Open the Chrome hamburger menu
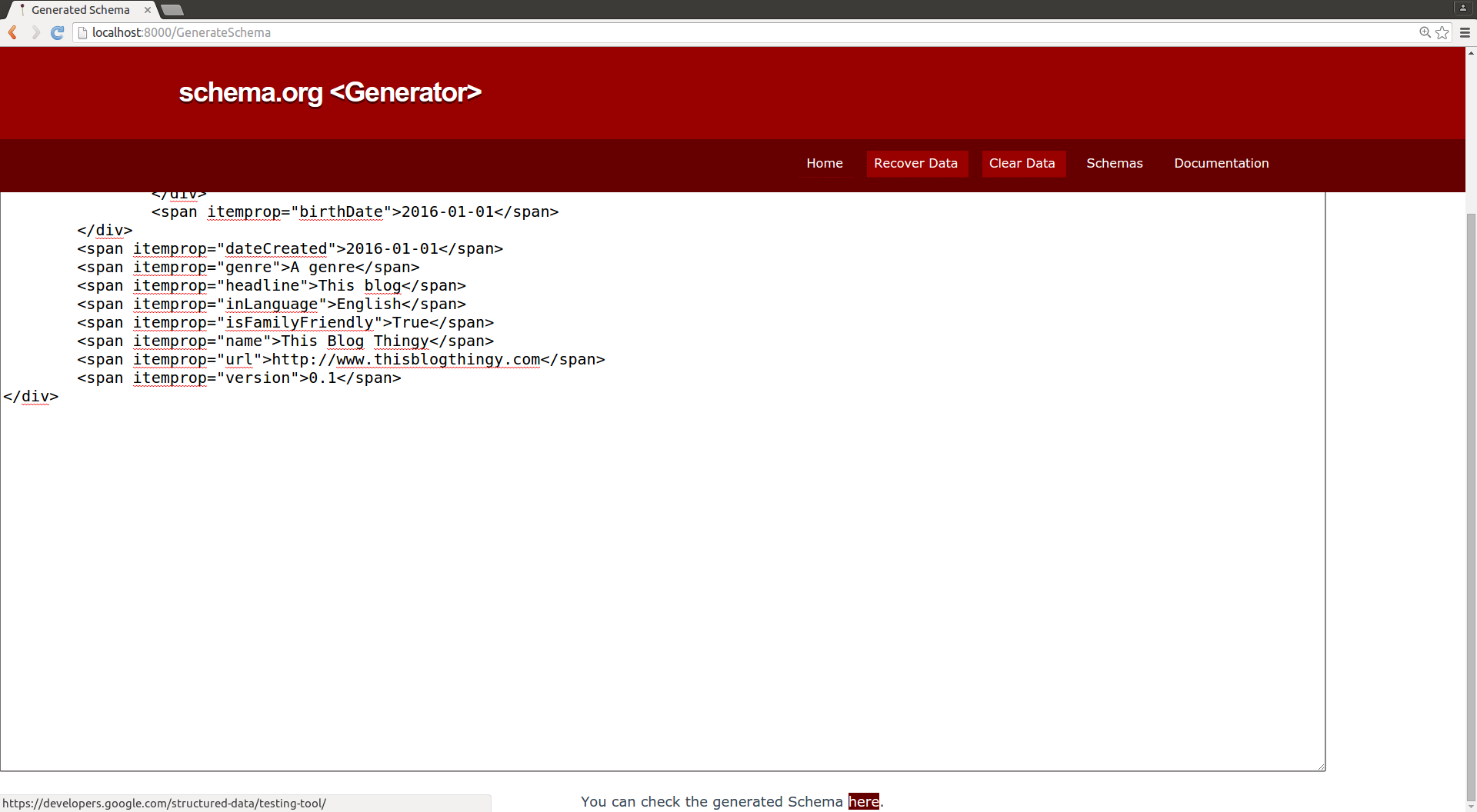Screen dimensions: 1477x812 1465,32
